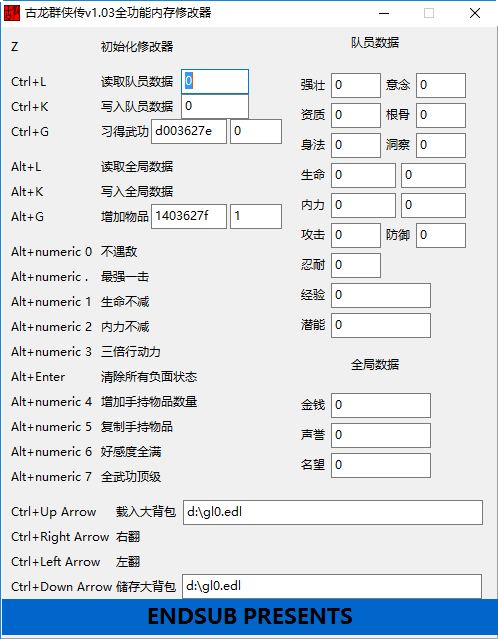Screen dimensions: 498x639
Task: Click the 强壮 value field
Action: (356, 86)
